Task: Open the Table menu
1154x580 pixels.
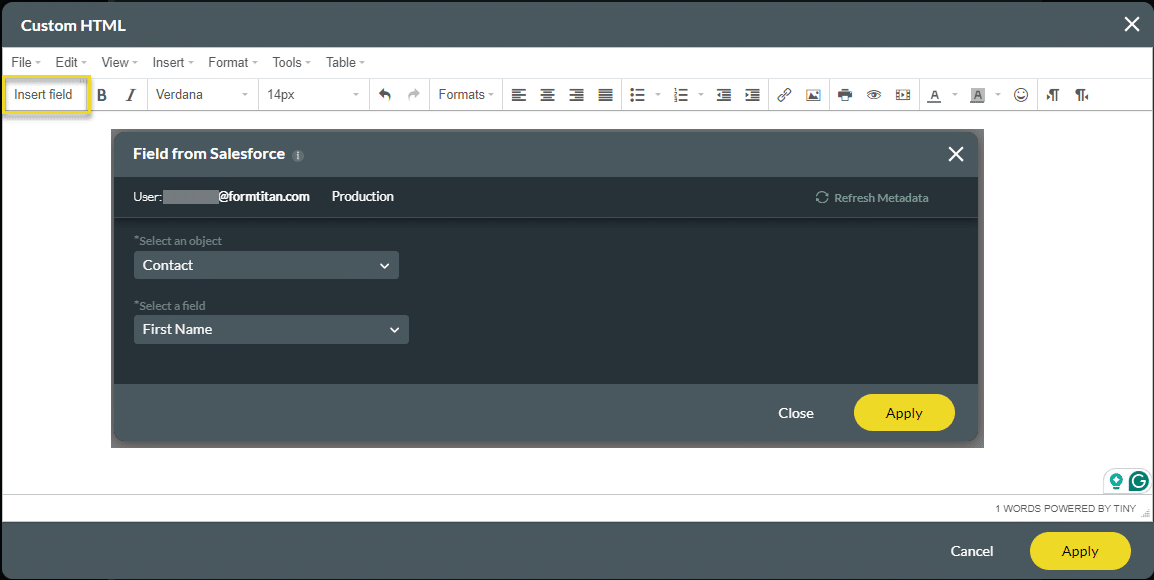Action: coord(342,62)
